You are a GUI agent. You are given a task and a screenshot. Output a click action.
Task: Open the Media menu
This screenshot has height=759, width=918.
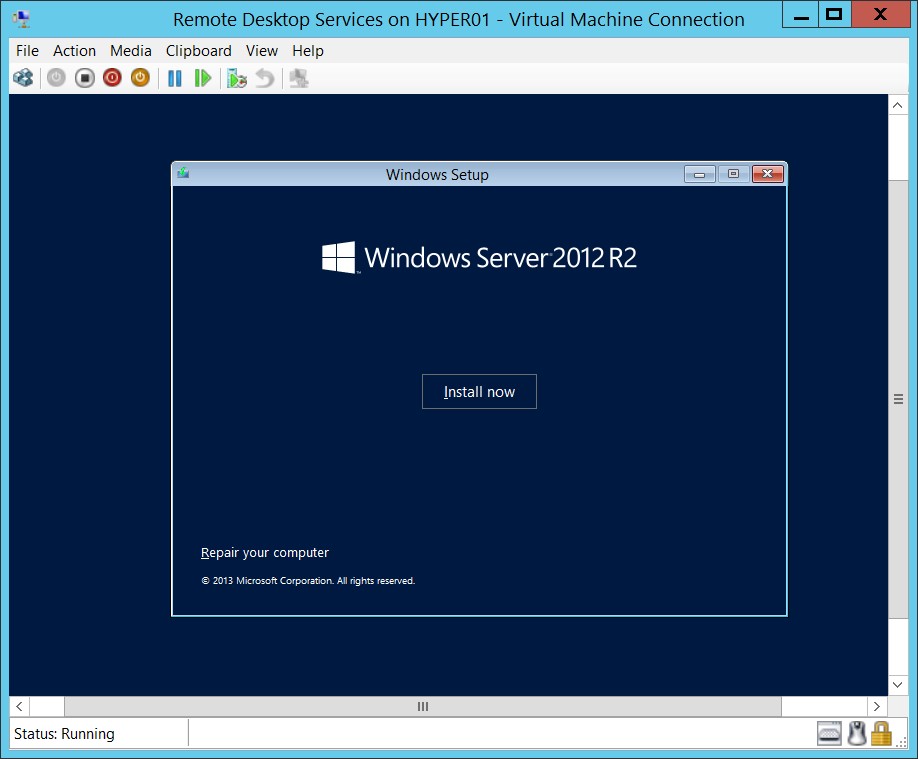pos(131,51)
